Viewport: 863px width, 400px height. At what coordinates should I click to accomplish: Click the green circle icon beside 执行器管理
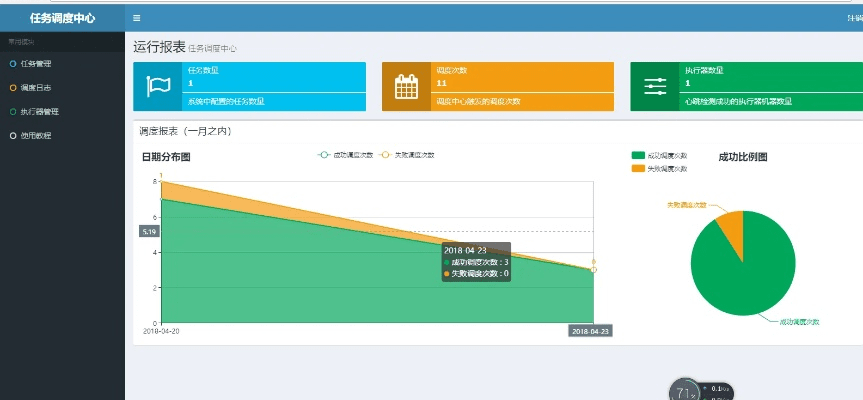click(12, 112)
